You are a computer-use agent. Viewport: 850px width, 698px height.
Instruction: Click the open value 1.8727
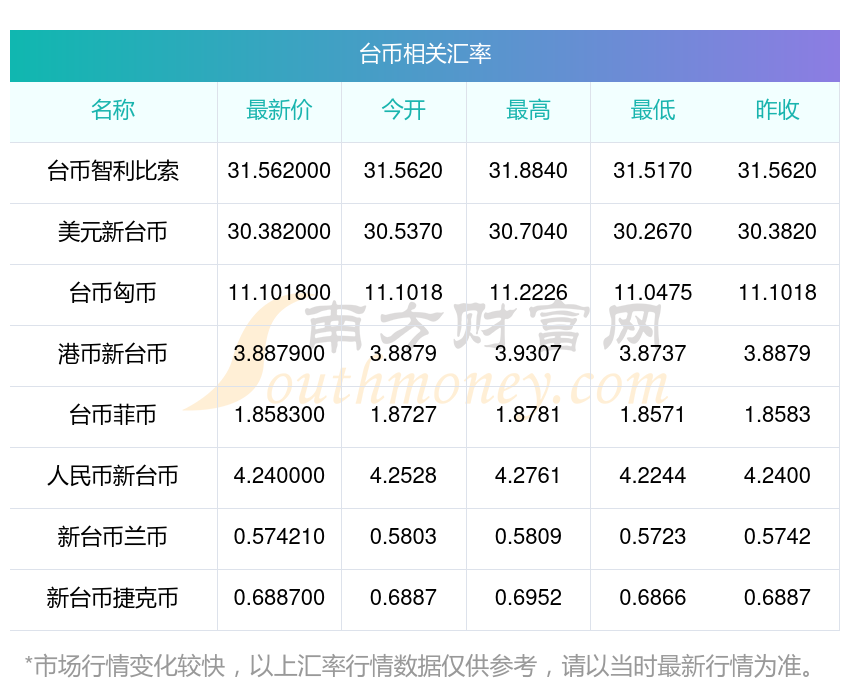[x=403, y=415]
